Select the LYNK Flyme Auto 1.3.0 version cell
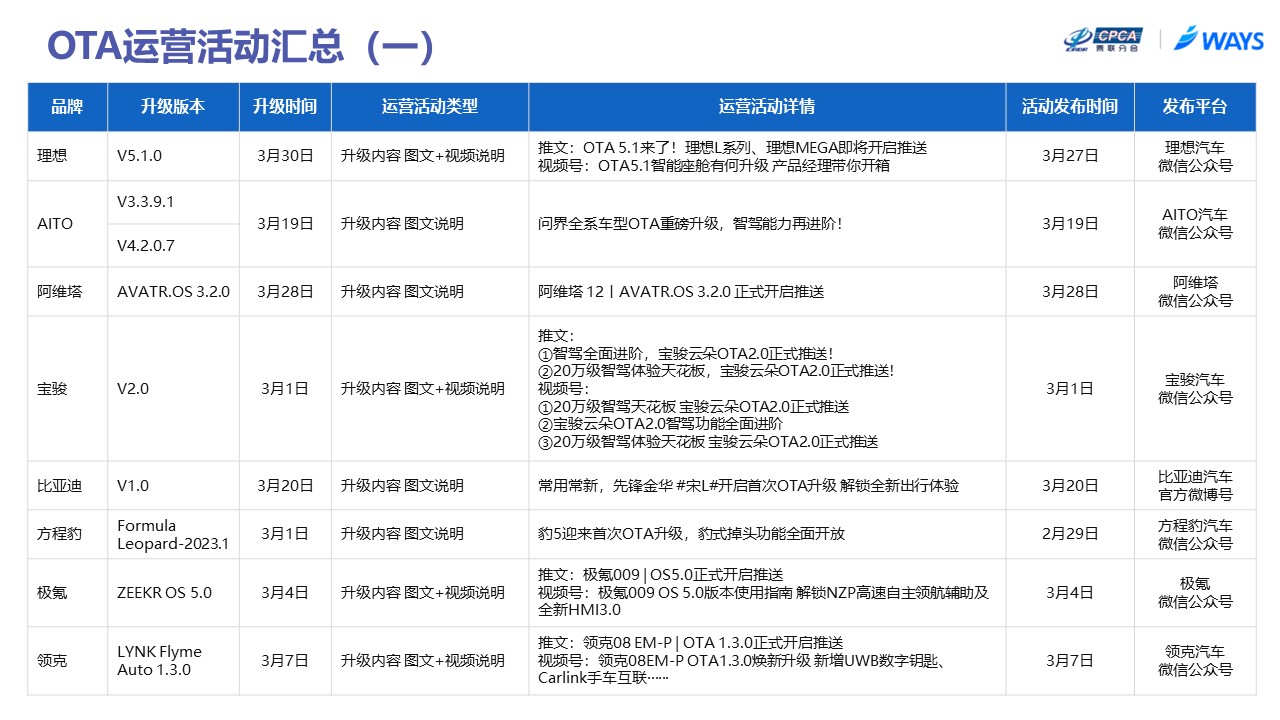Screen dimensions: 1280x720 pyautogui.click(x=173, y=661)
